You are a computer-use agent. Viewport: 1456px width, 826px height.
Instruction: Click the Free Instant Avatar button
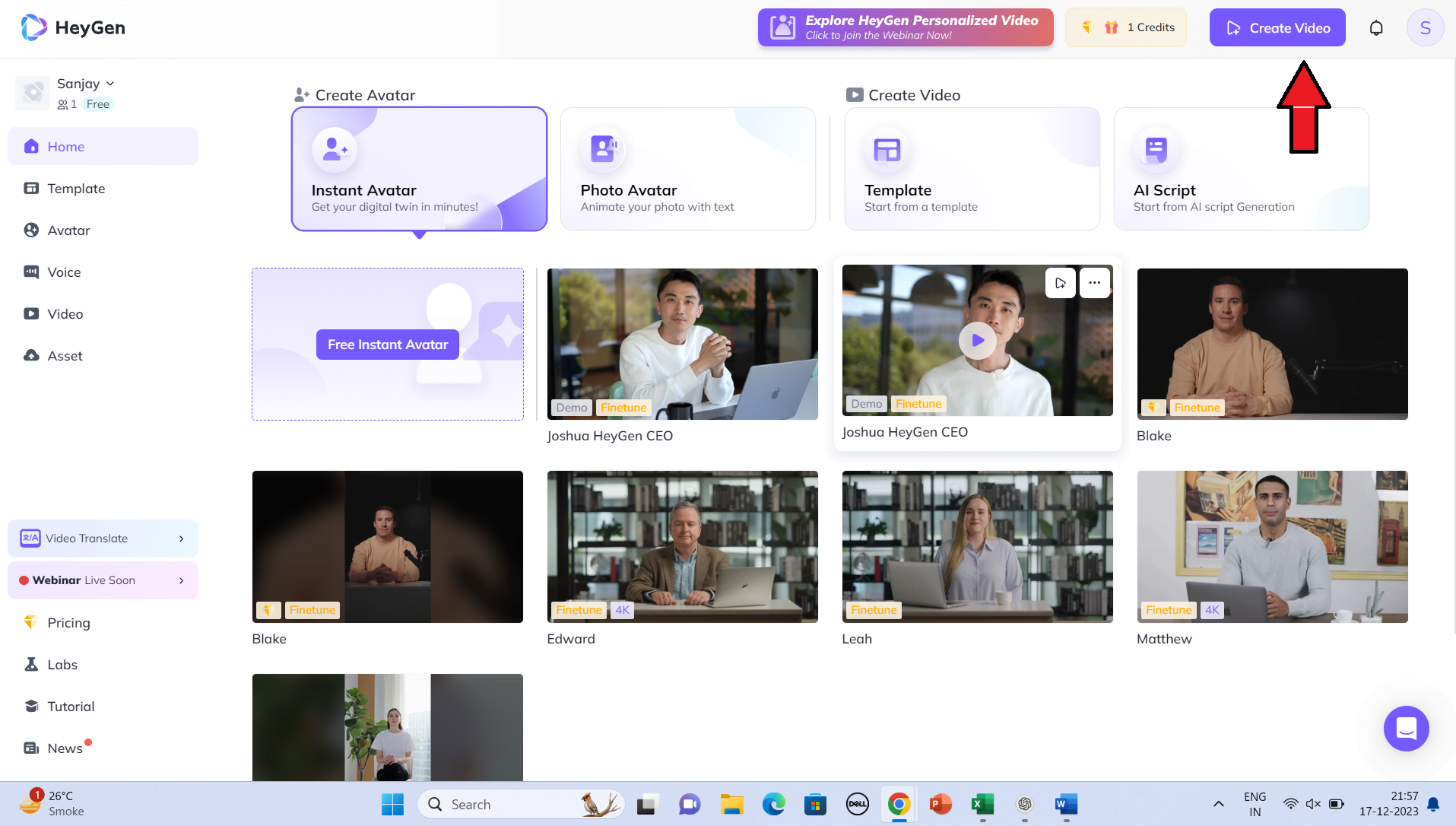point(388,345)
